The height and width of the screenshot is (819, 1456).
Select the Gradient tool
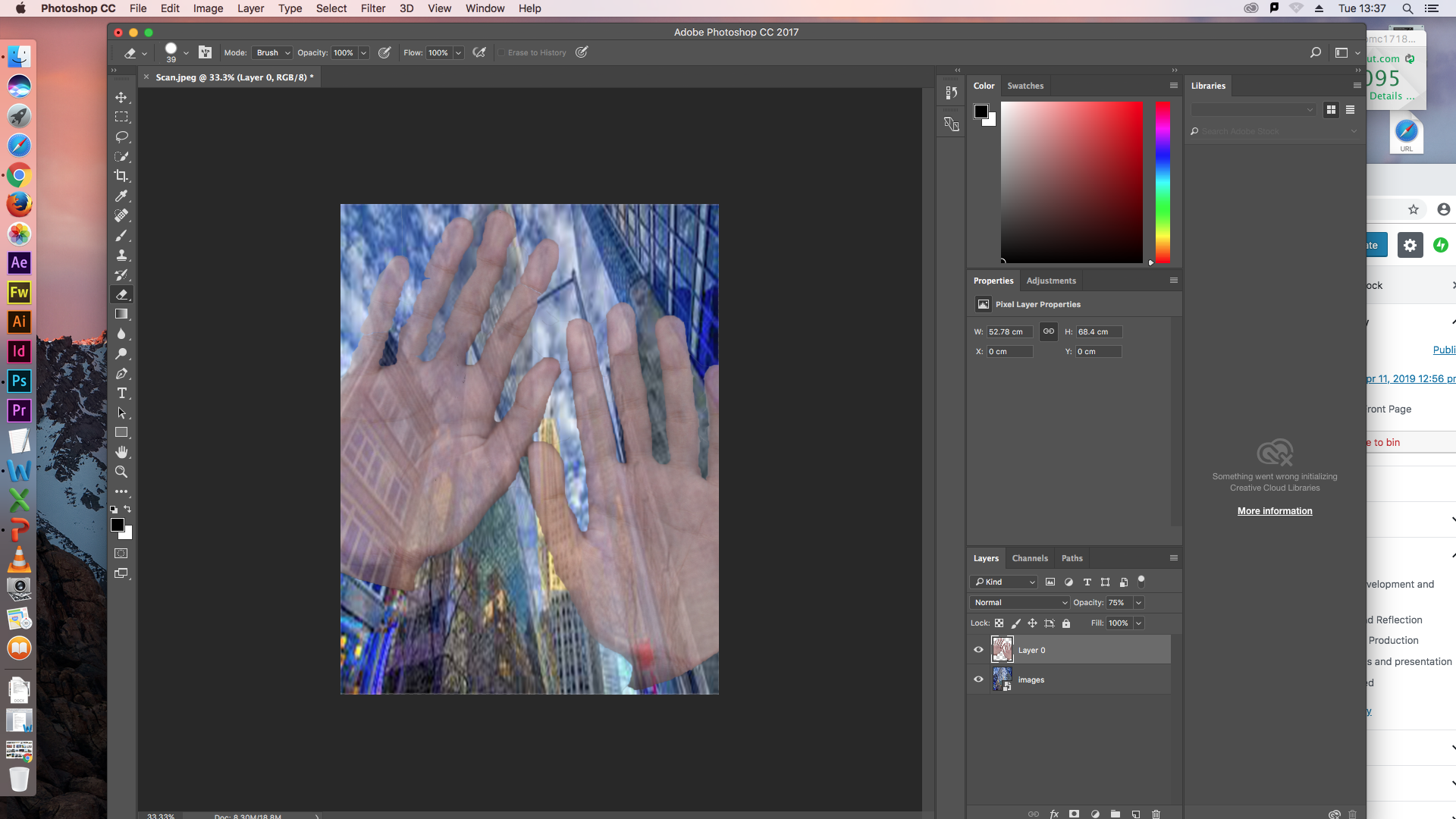(x=121, y=314)
